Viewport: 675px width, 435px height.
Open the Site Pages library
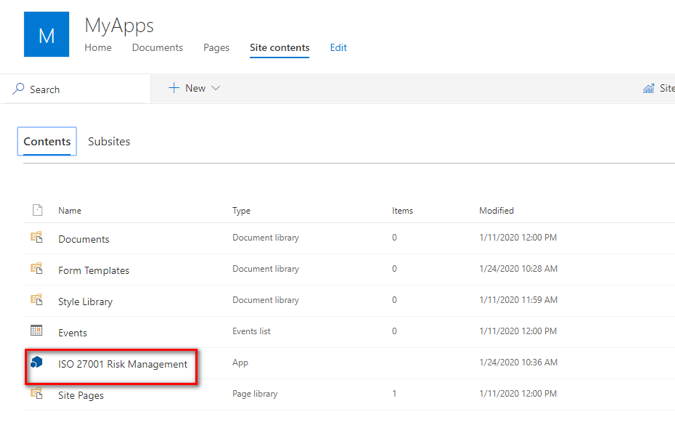pyautogui.click(x=81, y=395)
